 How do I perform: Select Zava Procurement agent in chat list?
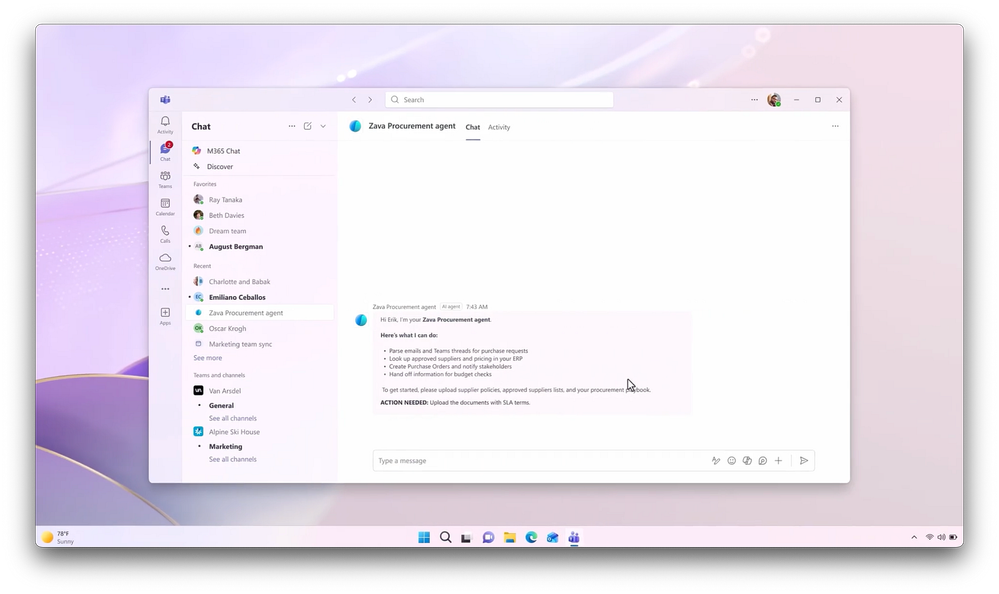(260, 313)
